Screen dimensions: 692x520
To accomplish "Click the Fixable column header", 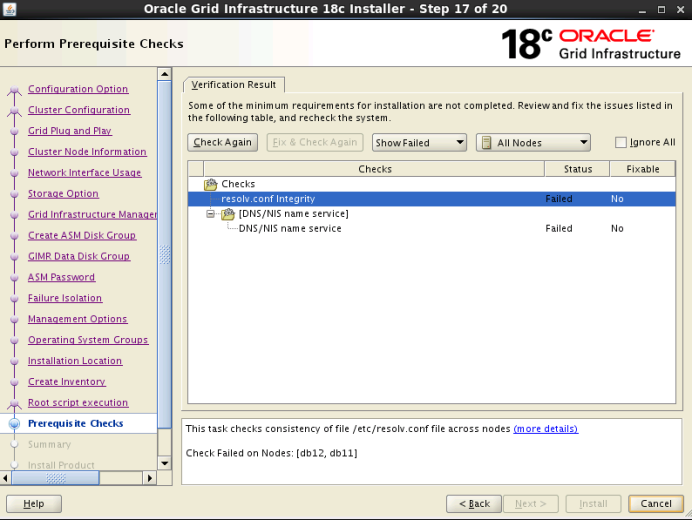I will (643, 169).
